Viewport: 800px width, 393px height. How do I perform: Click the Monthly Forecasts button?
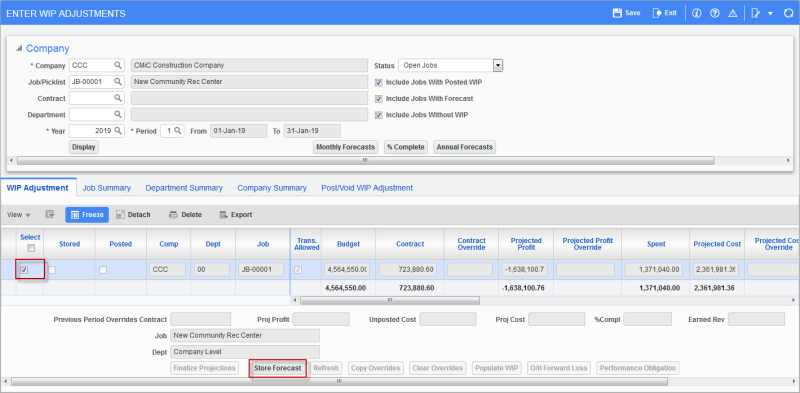(345, 147)
